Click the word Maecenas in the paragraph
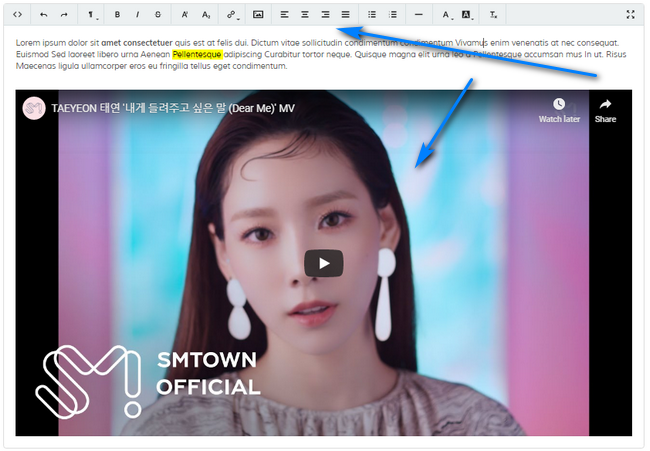Image resolution: width=650 pixels, height=451 pixels. point(35,66)
